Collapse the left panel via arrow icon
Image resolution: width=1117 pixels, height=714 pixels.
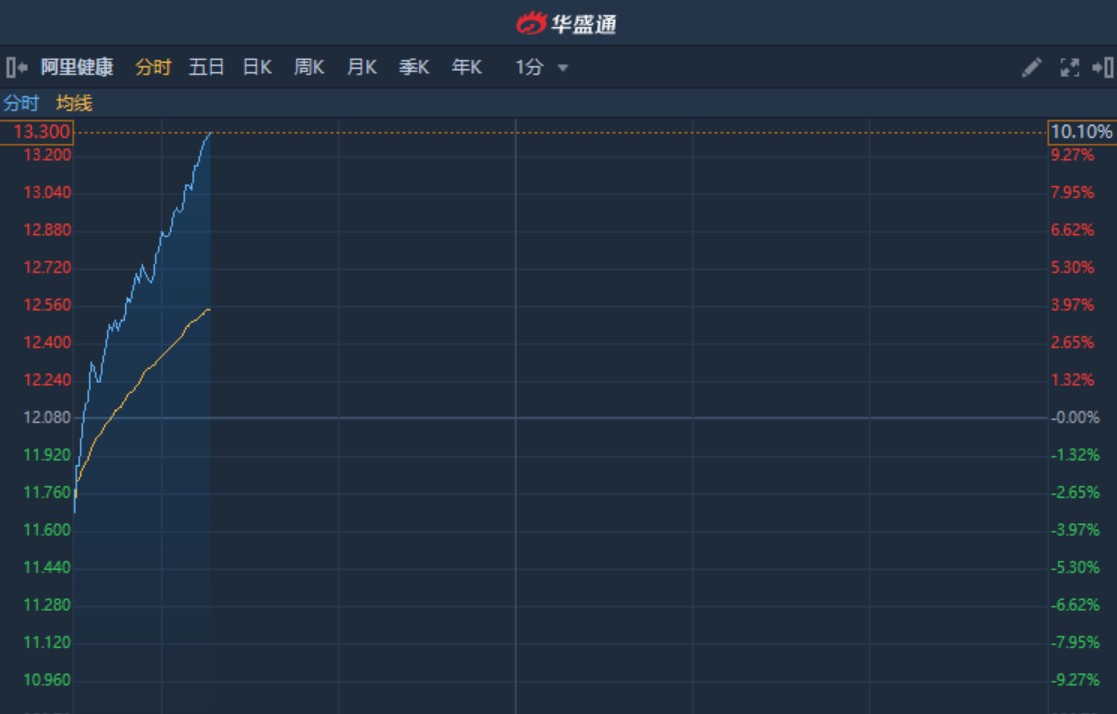point(16,68)
